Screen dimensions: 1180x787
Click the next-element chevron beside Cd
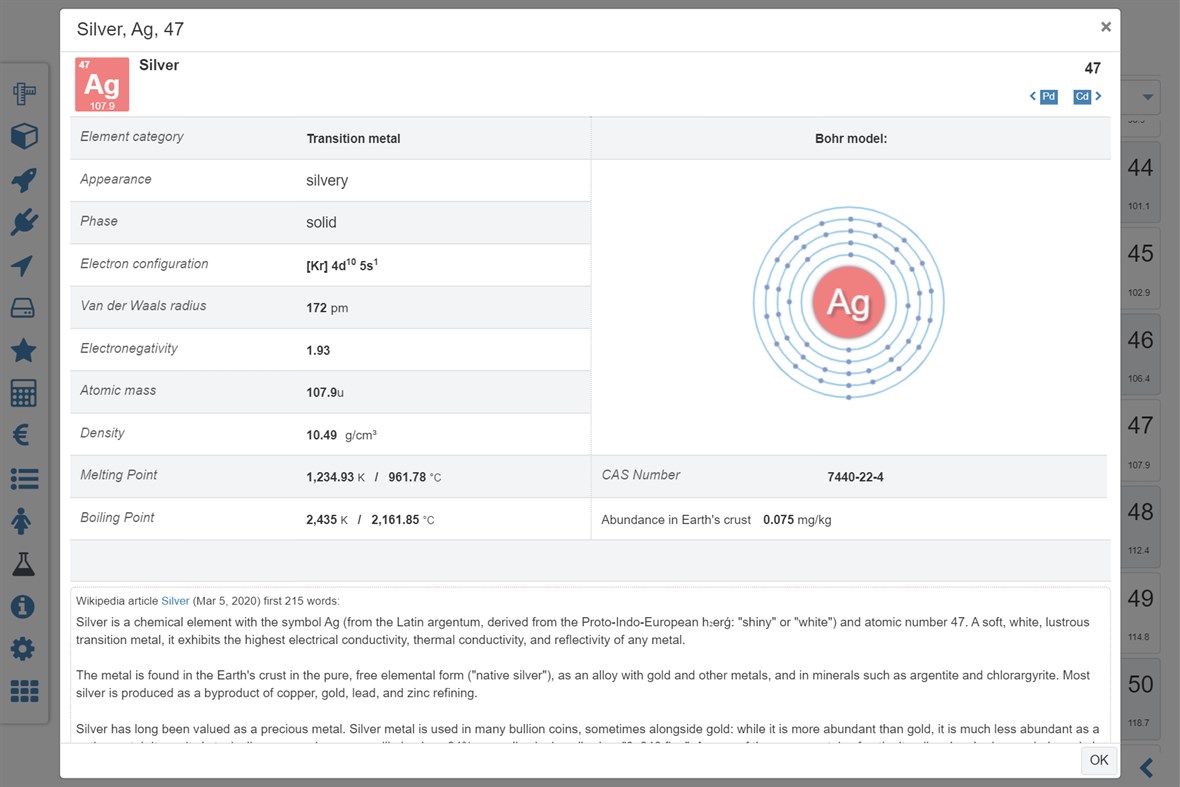(x=1098, y=96)
